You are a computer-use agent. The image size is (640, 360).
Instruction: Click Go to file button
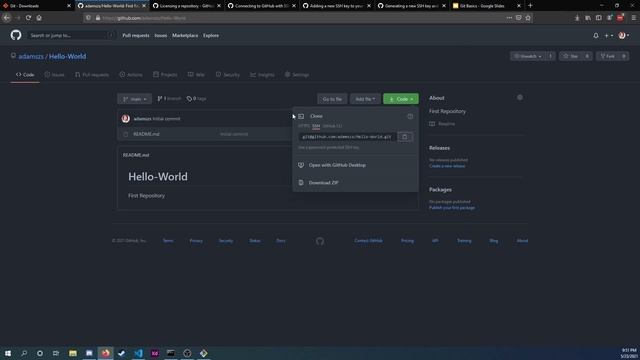pyautogui.click(x=332, y=99)
